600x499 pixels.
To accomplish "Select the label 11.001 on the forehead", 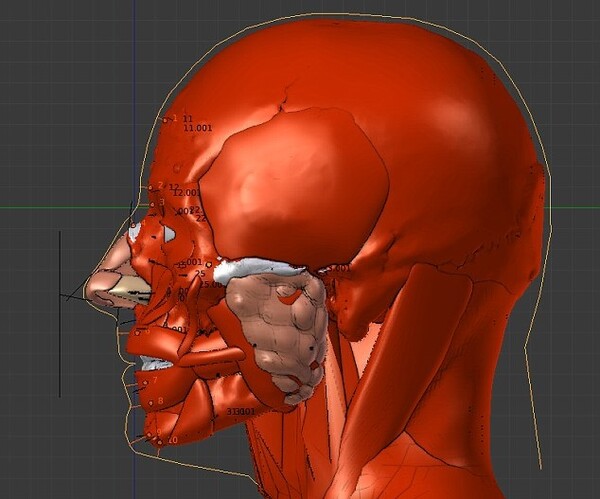I will pos(197,128).
